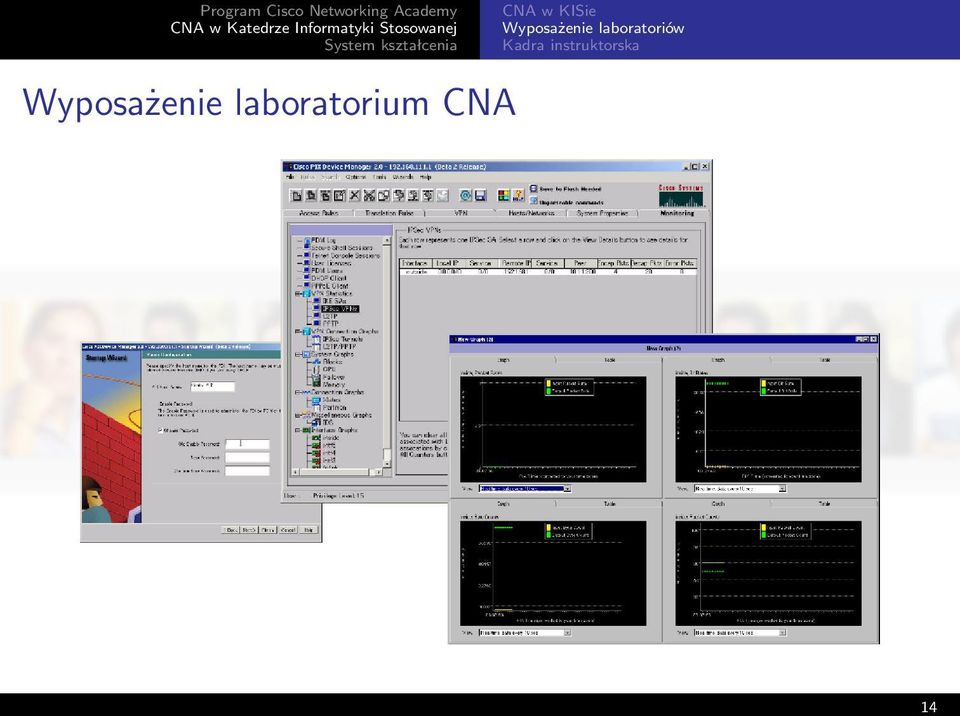960x716 pixels.
Task: Click the Help question-mark toolbar icon
Action: [518, 195]
